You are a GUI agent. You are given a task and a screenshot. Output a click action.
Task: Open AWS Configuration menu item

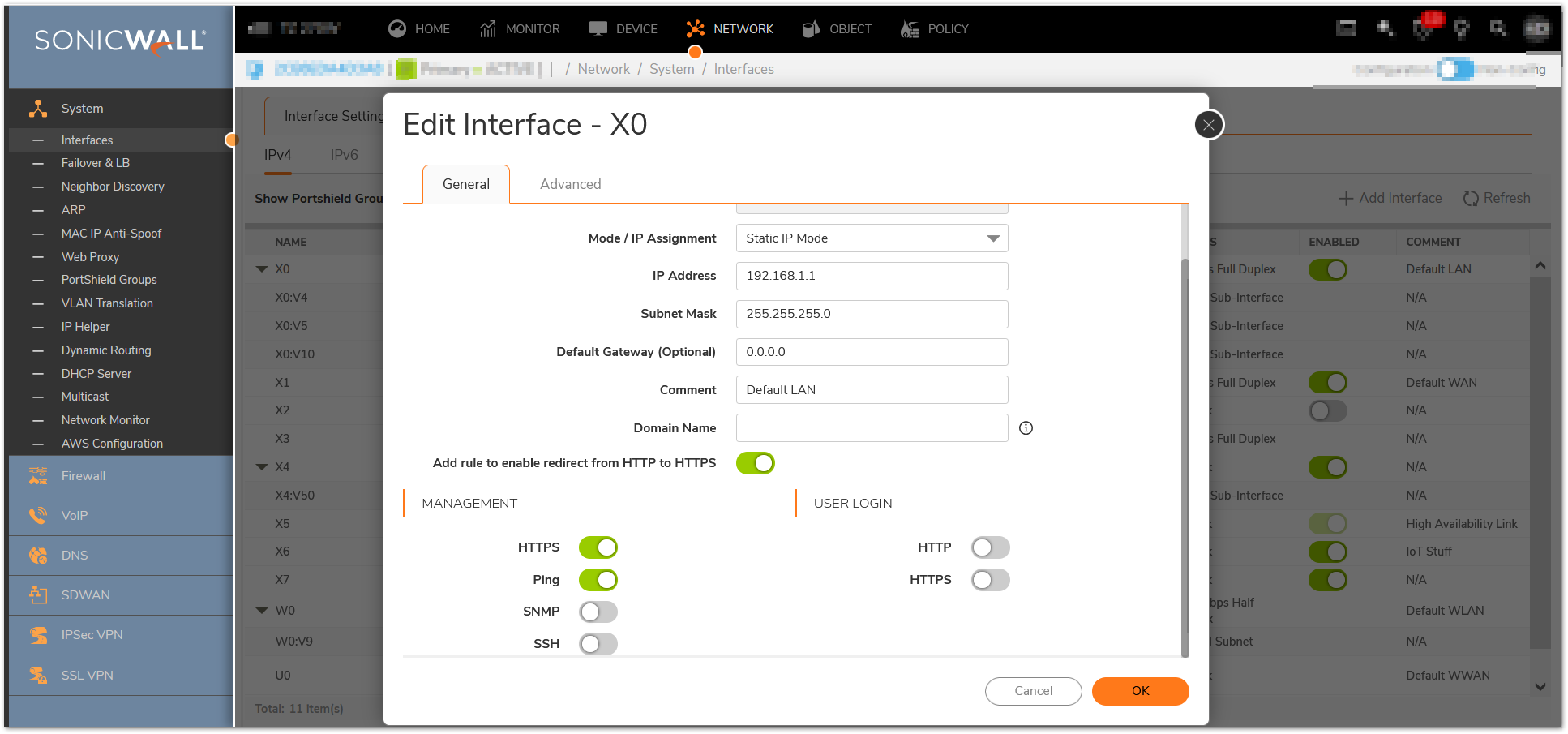click(x=112, y=444)
